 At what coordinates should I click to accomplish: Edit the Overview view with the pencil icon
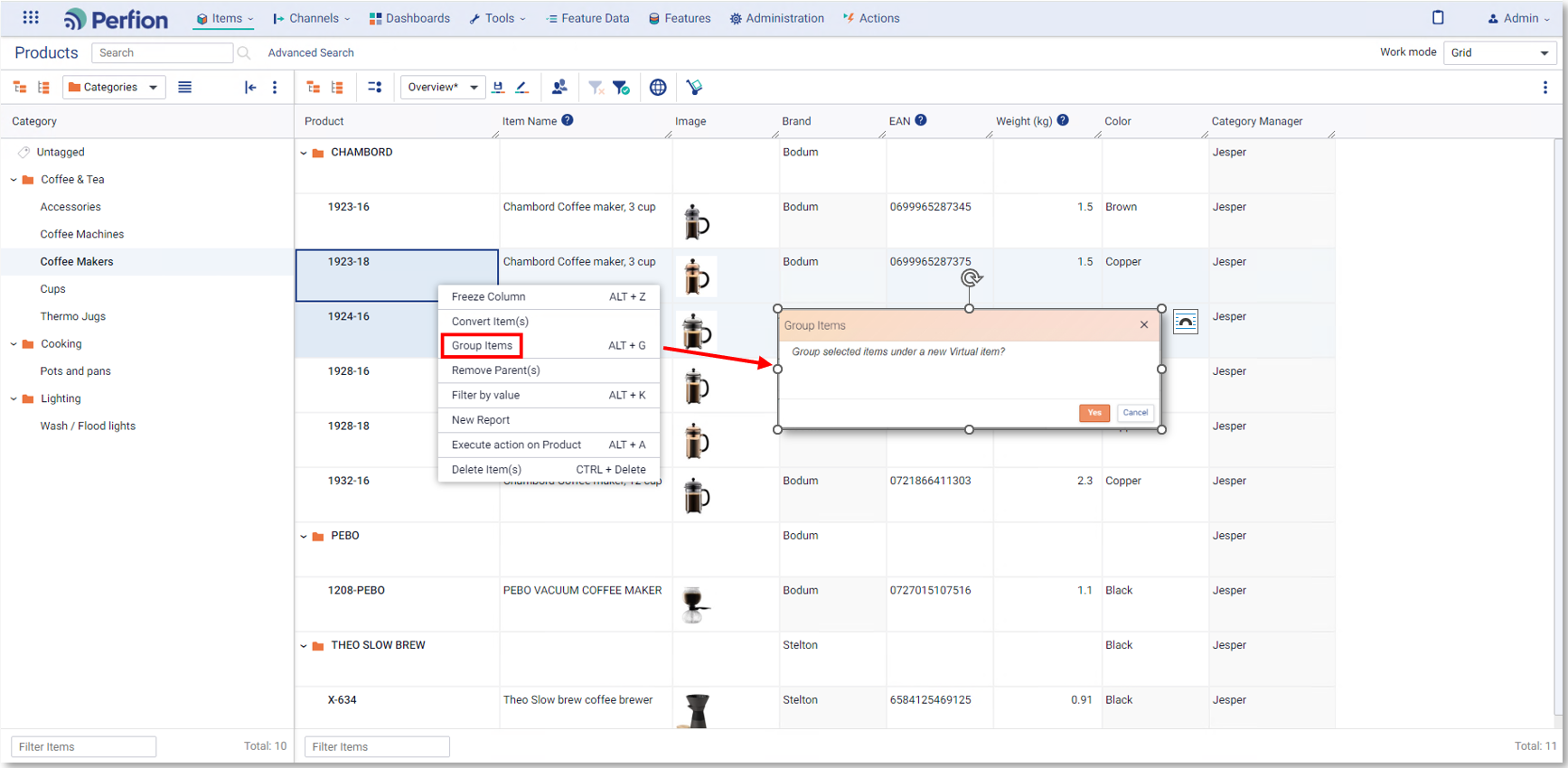point(521,88)
